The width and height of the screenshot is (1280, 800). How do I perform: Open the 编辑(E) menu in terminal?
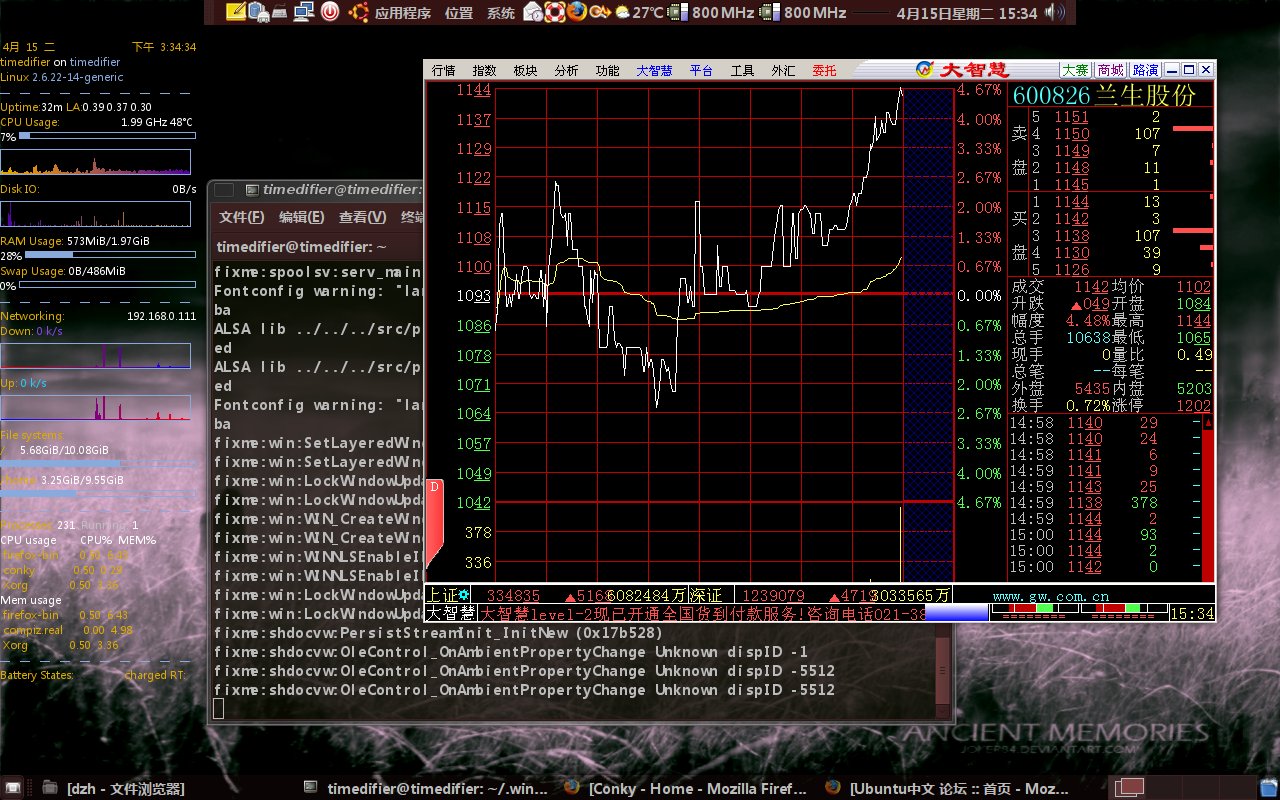[302, 217]
